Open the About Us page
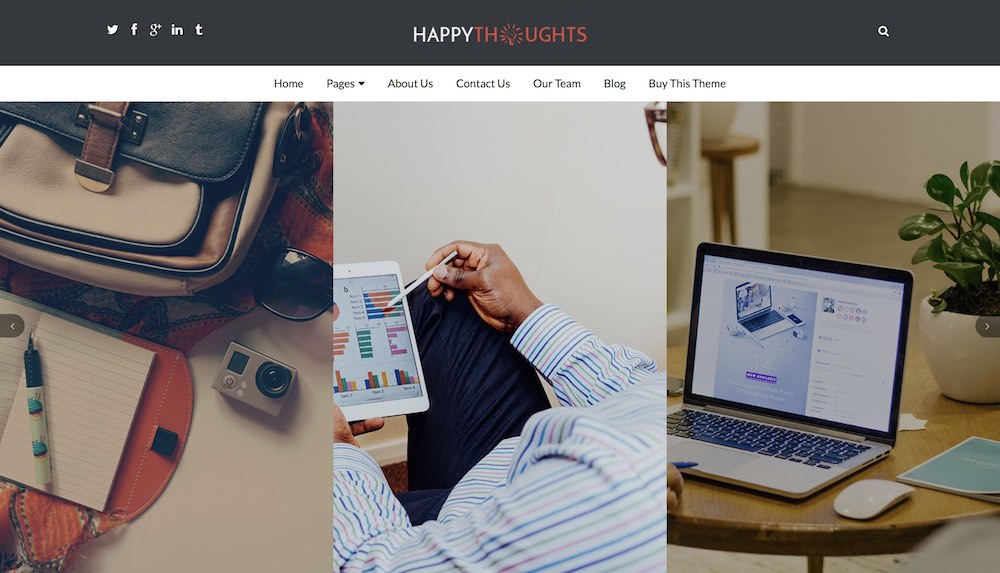This screenshot has width=1000, height=573. point(410,84)
